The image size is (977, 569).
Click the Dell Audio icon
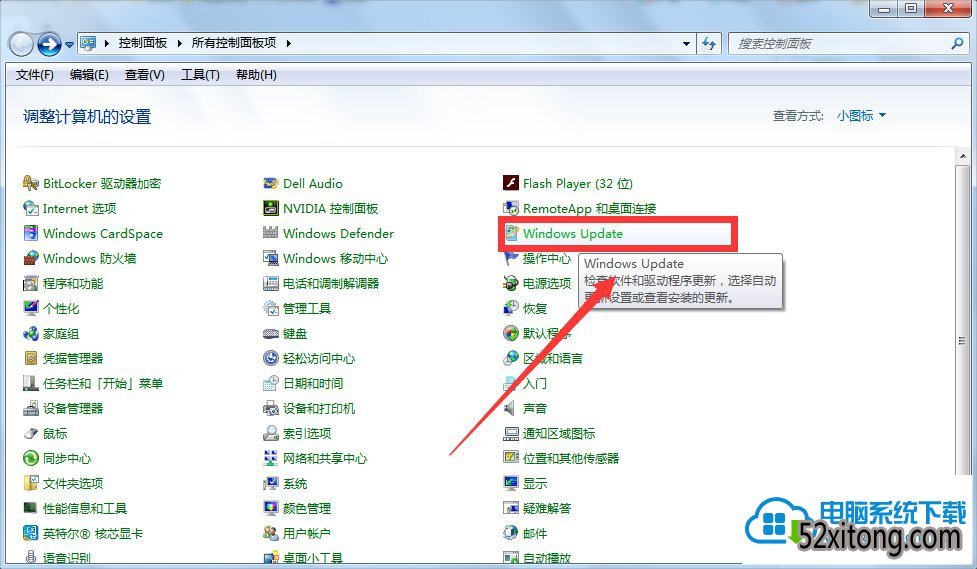coord(270,183)
